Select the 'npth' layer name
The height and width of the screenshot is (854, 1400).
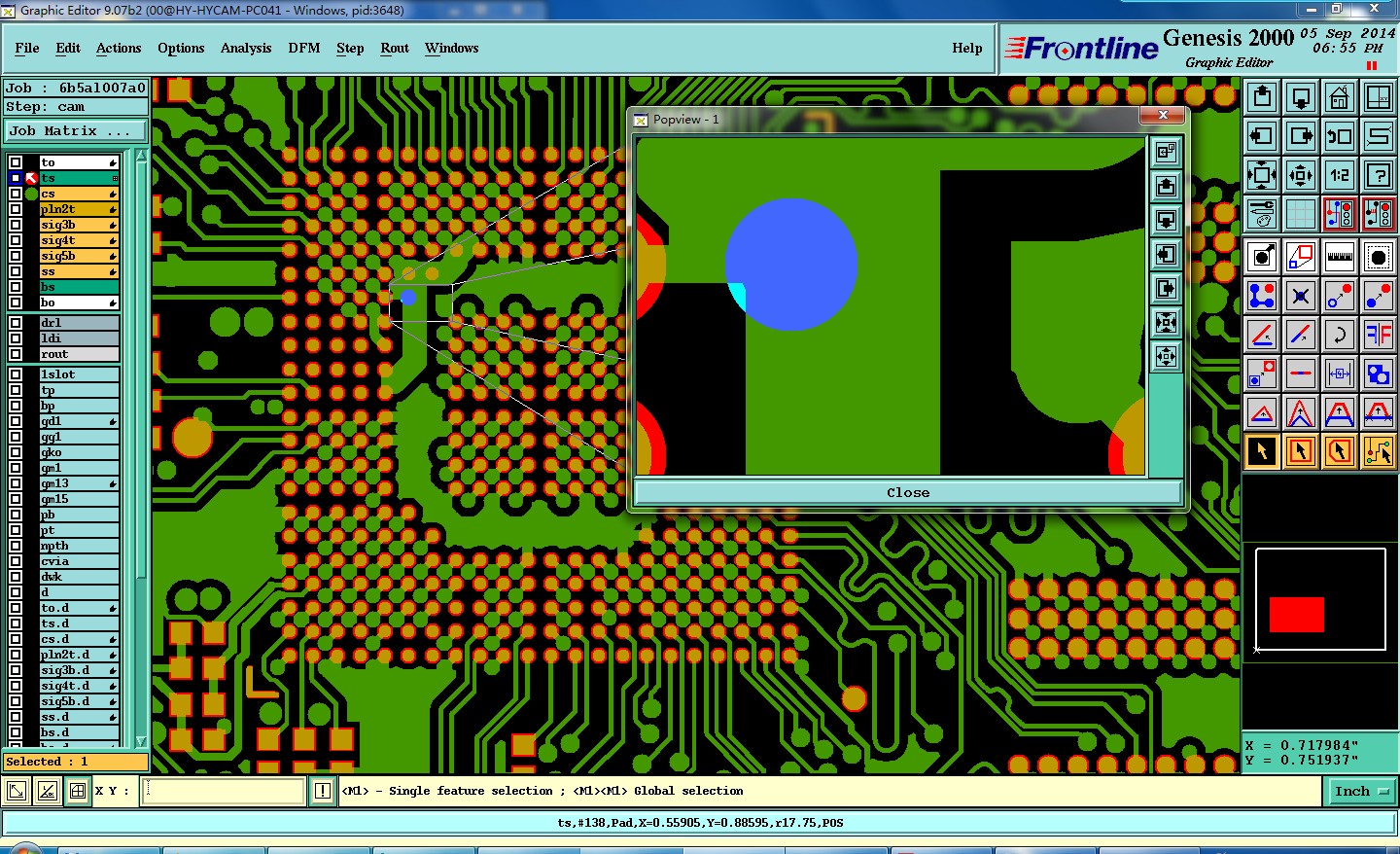[x=80, y=546]
